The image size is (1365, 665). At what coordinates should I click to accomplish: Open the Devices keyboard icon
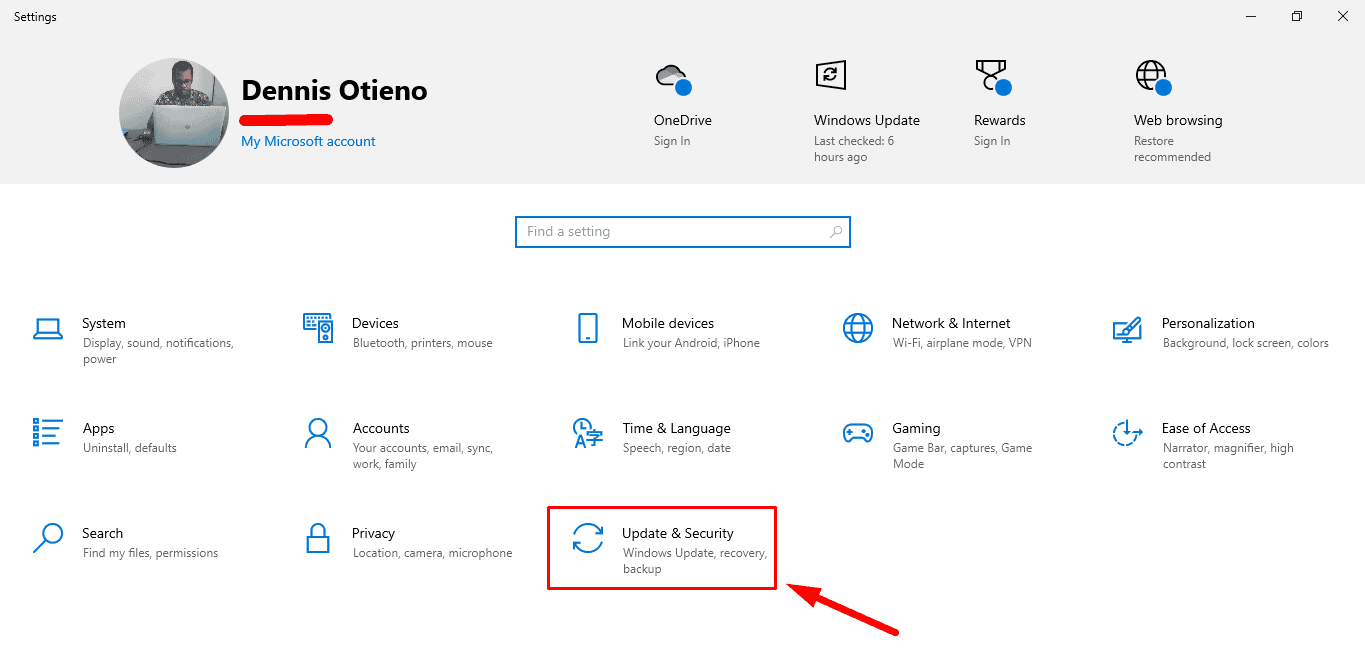[x=318, y=327]
